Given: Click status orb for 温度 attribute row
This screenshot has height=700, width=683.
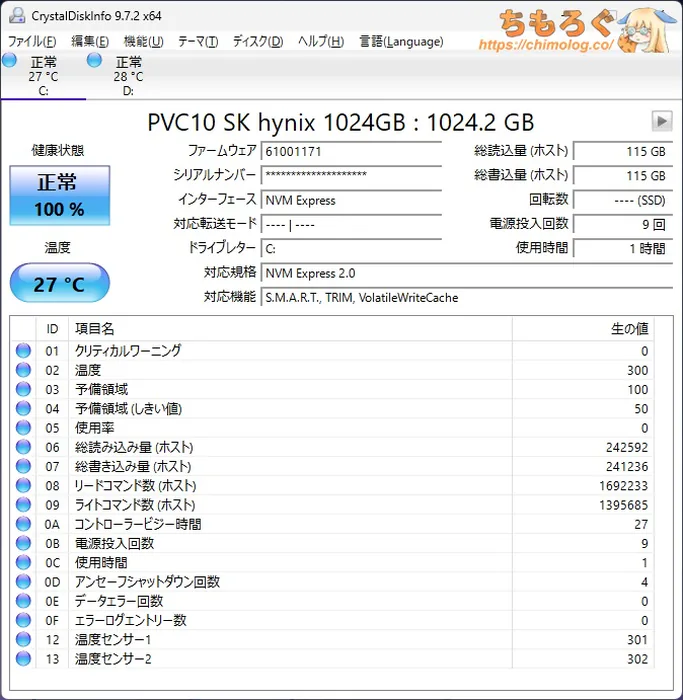Looking at the screenshot, I should pyautogui.click(x=23, y=370).
